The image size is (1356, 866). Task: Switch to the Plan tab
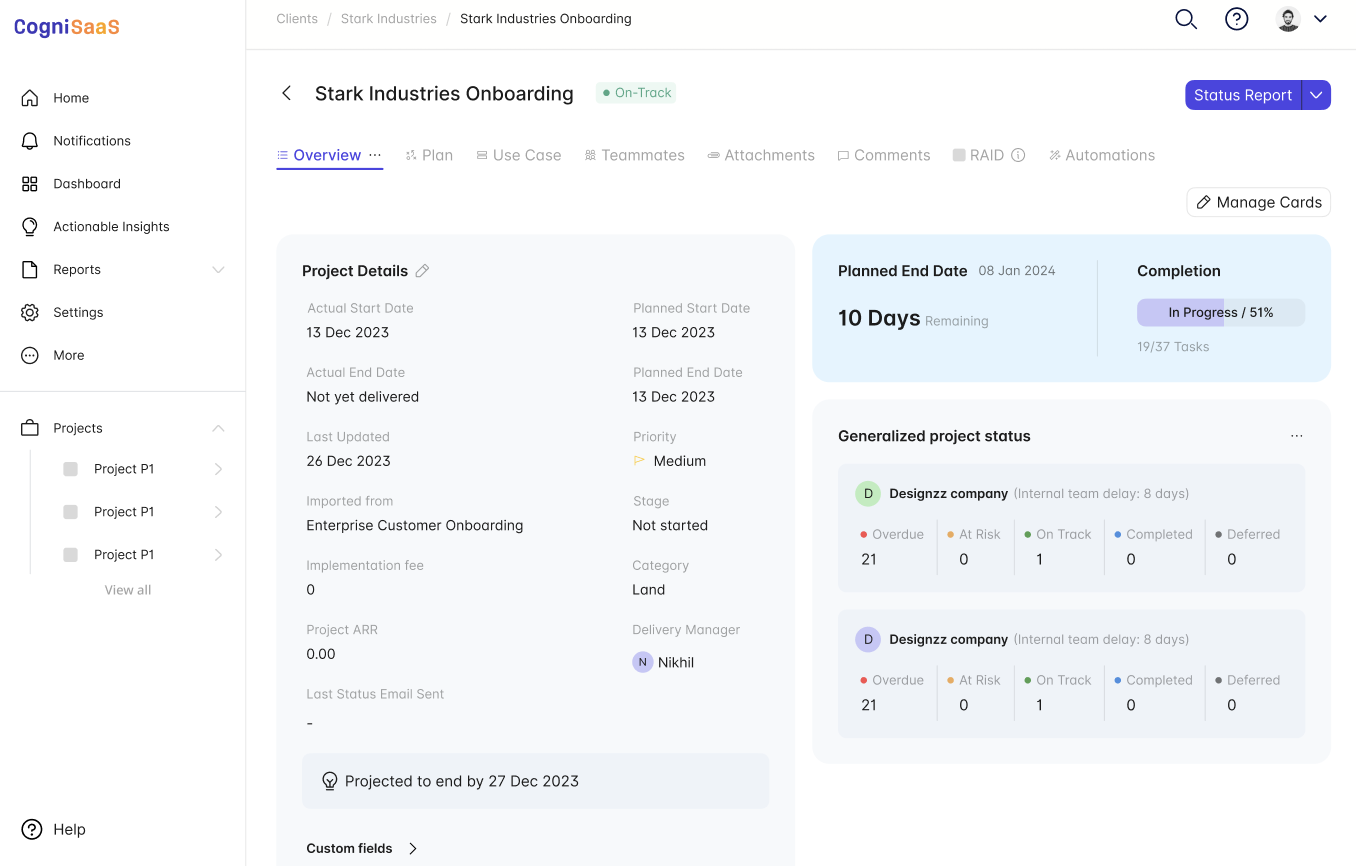coord(429,155)
